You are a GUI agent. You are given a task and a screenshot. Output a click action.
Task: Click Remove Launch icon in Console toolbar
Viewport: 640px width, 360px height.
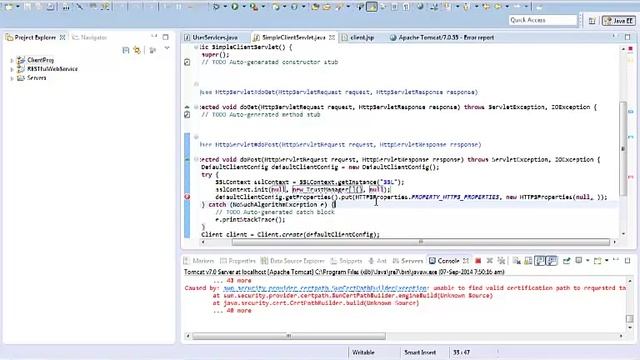pos(490,261)
